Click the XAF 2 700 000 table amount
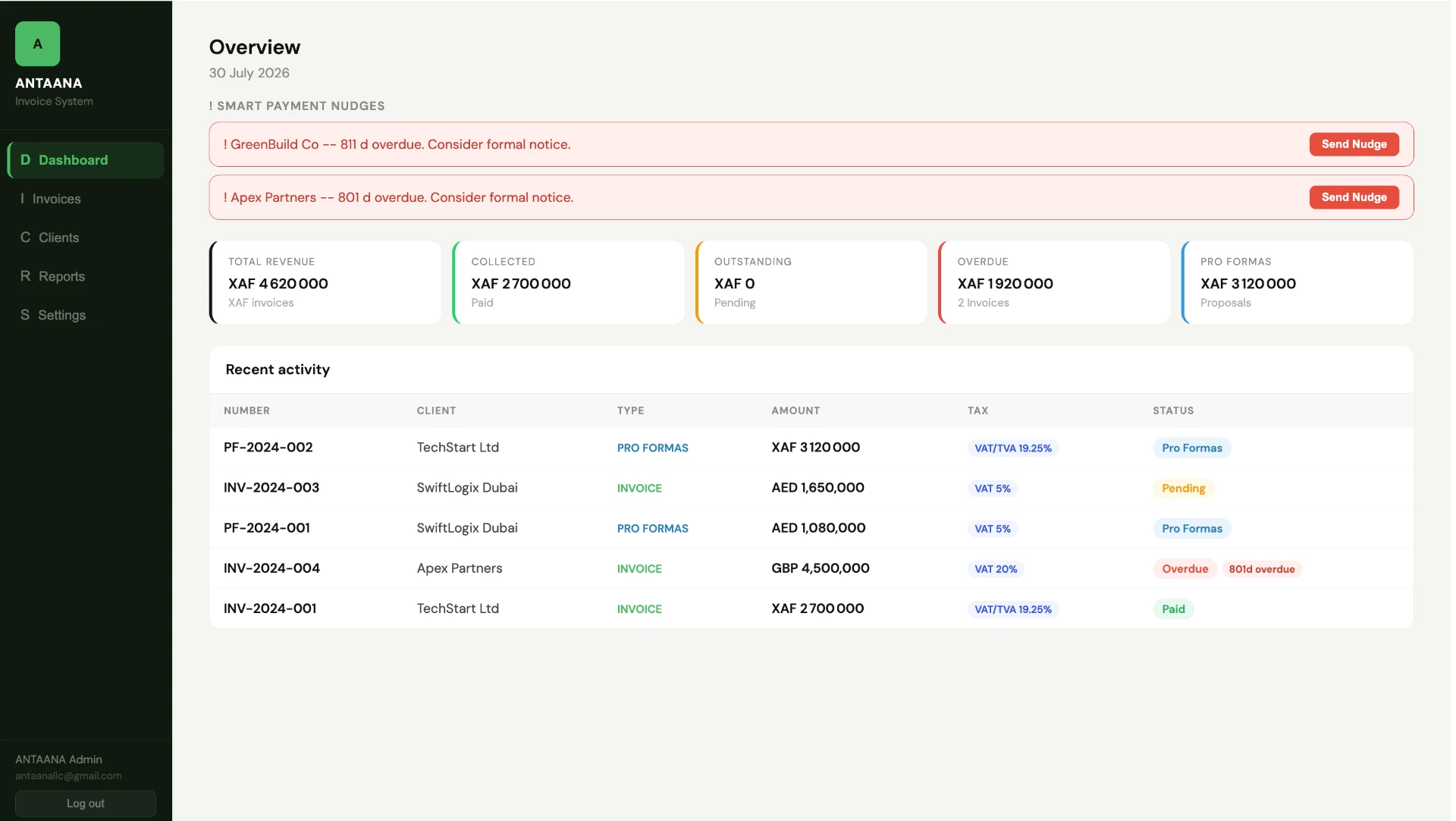 click(817, 609)
